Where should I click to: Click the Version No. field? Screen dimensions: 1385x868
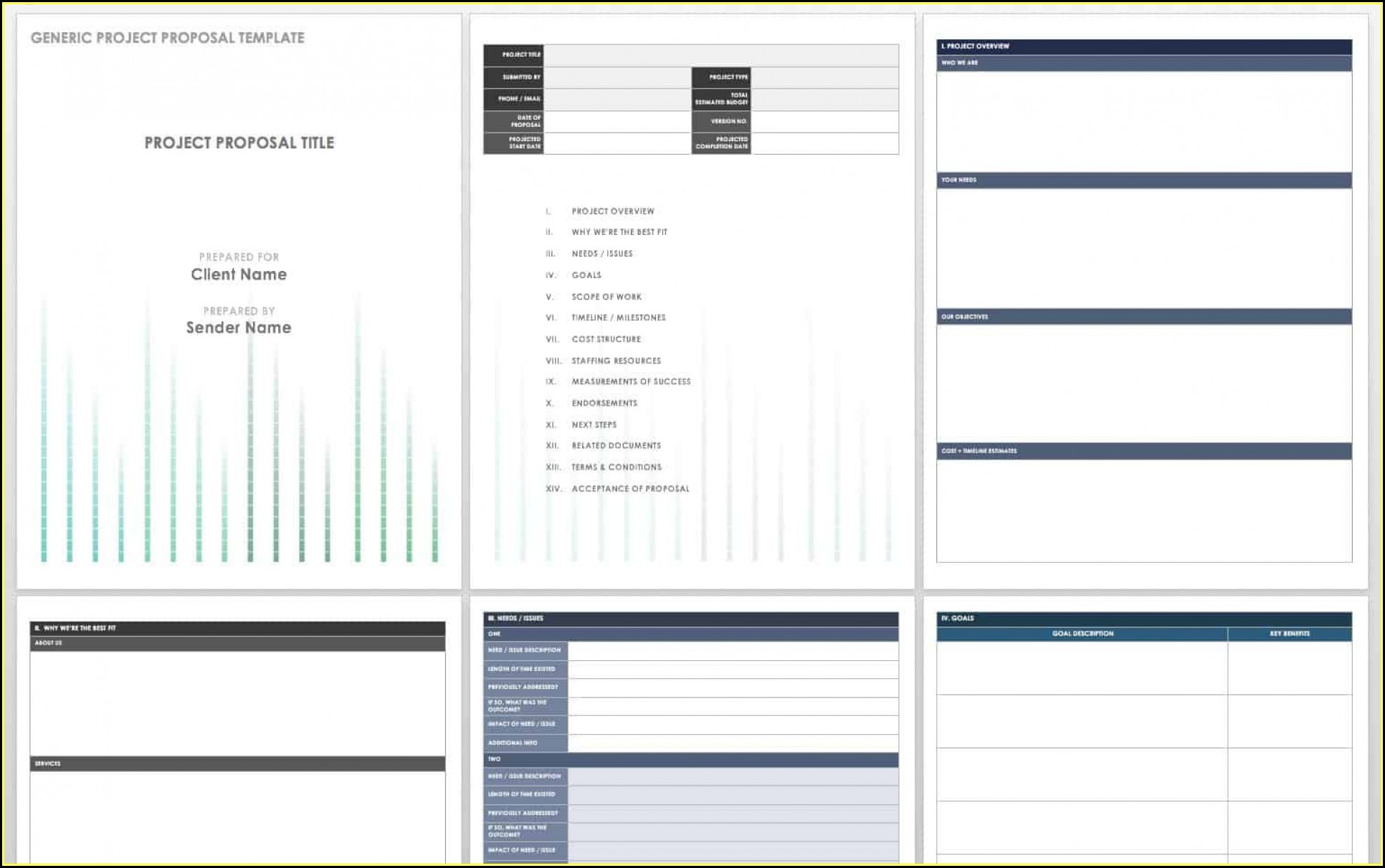click(824, 121)
